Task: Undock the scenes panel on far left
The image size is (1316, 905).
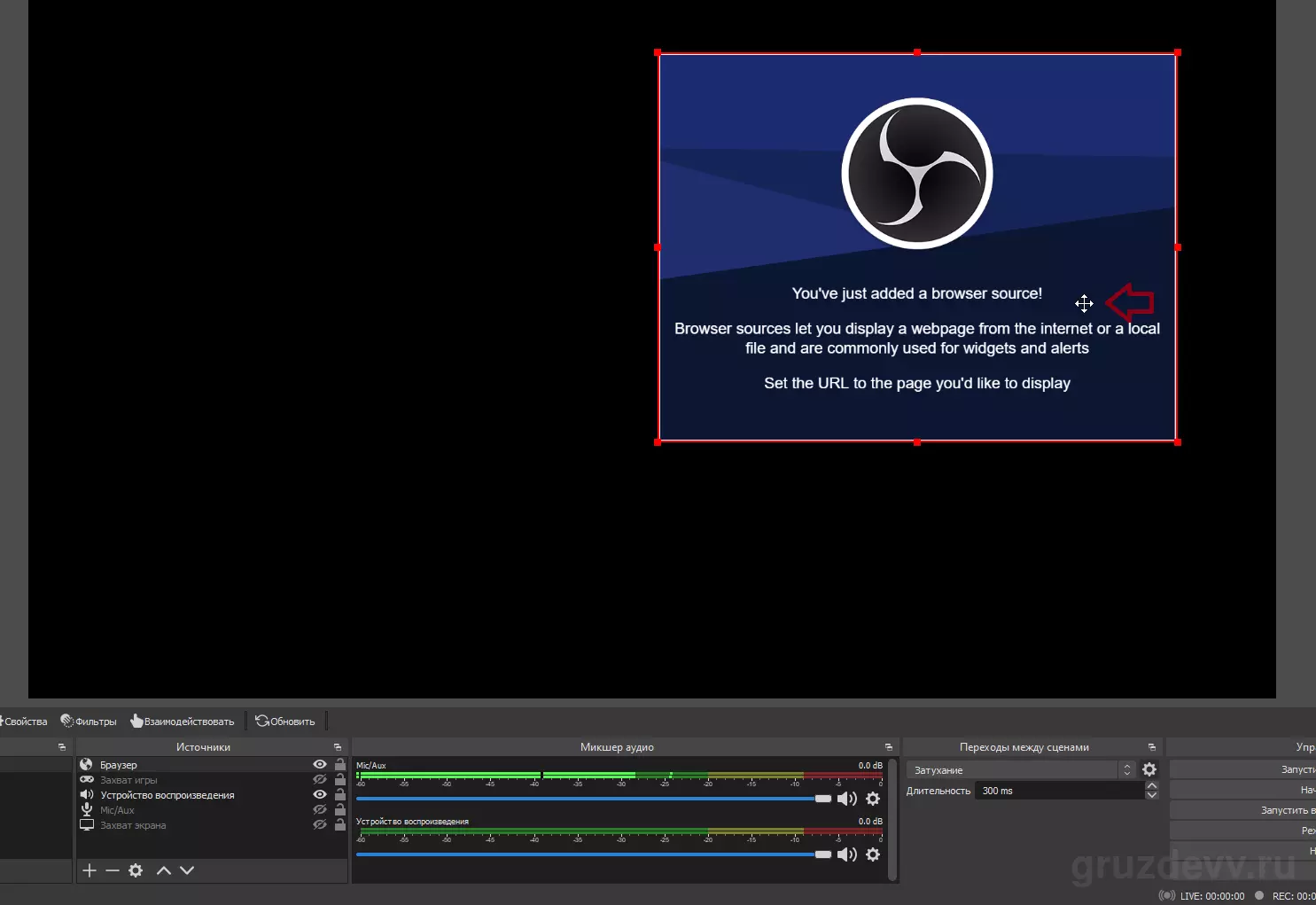Action: (x=62, y=747)
